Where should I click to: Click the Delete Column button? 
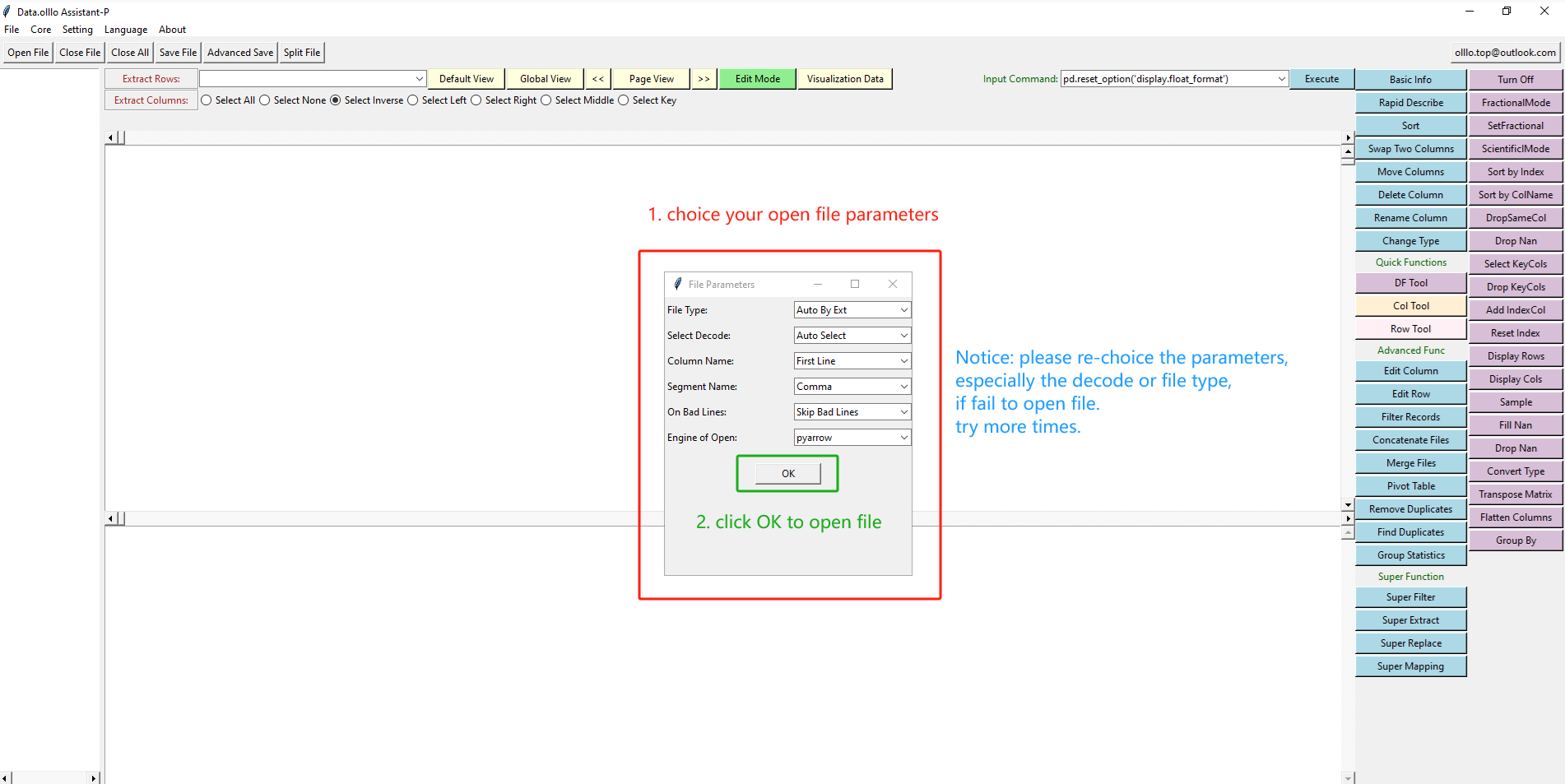1410,195
